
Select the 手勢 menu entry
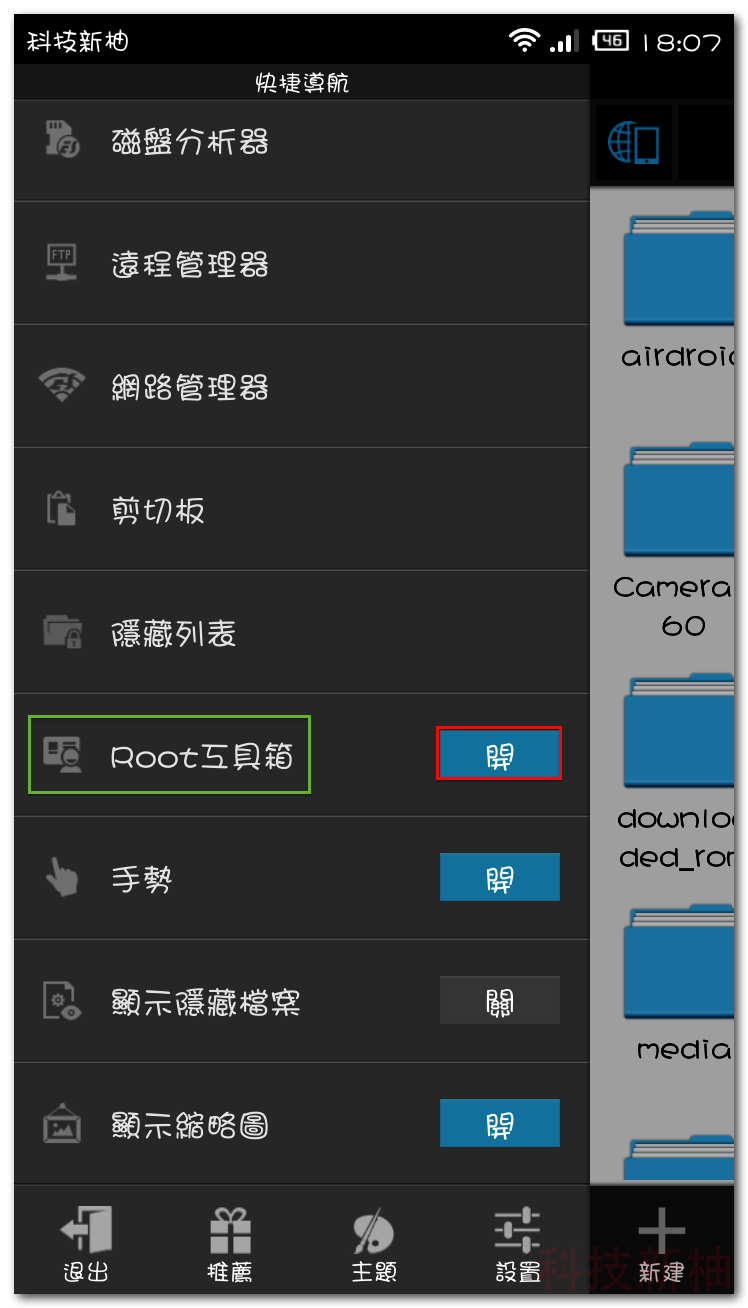(x=302, y=878)
